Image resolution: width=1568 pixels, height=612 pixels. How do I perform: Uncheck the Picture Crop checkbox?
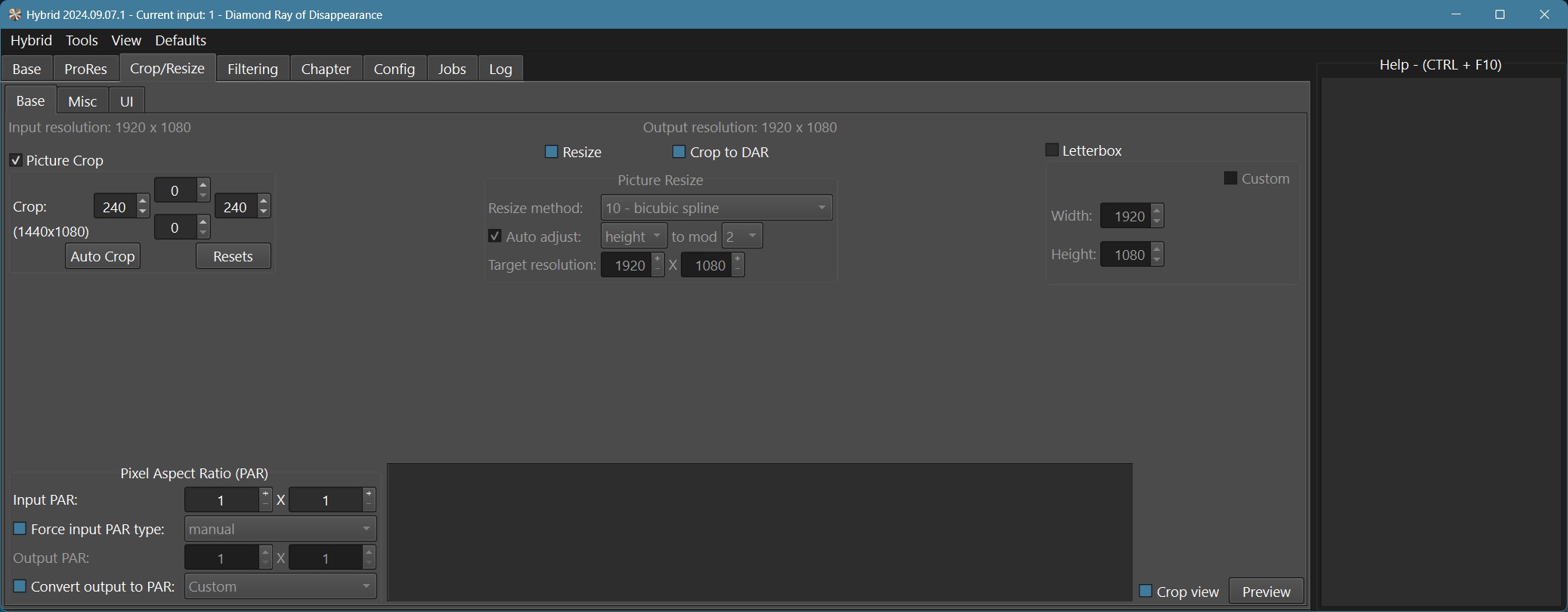16,160
